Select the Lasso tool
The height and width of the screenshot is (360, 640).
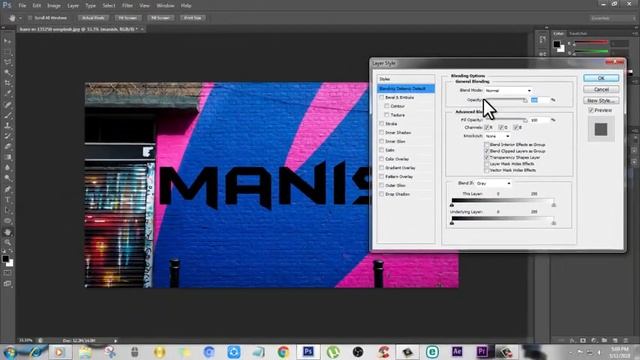(x=7, y=62)
